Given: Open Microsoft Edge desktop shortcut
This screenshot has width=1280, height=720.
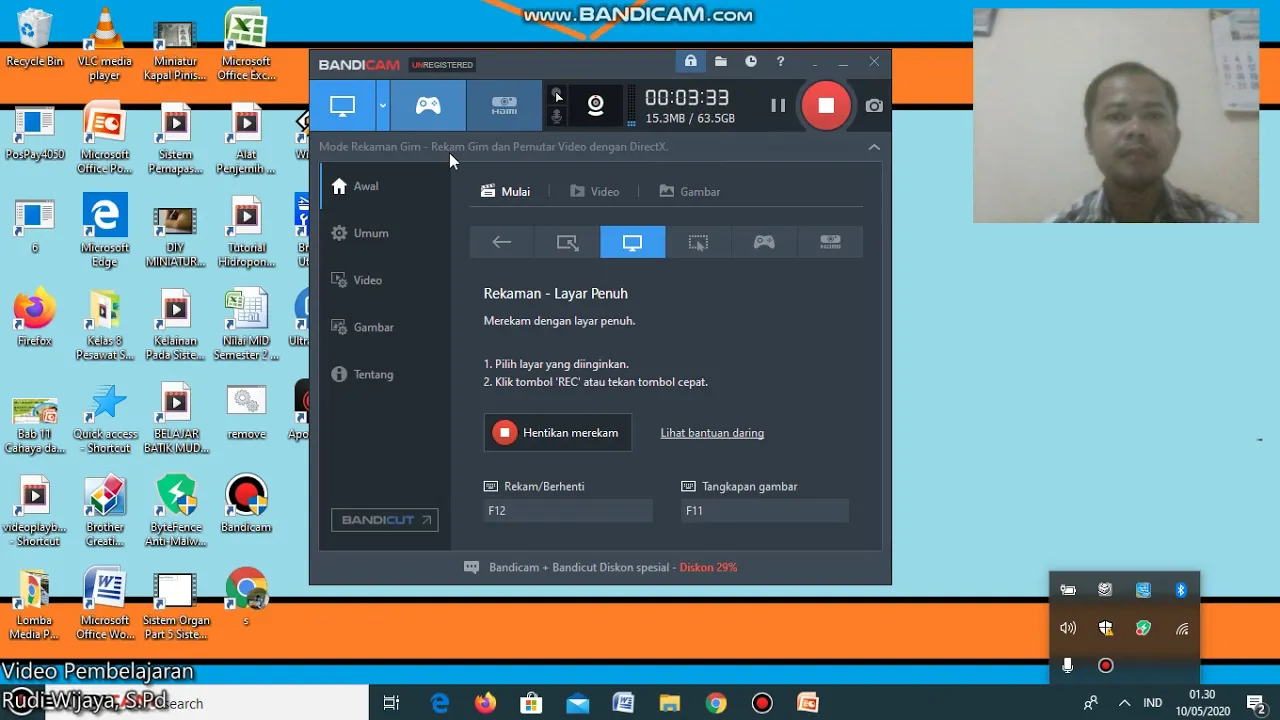Looking at the screenshot, I should 105,232.
